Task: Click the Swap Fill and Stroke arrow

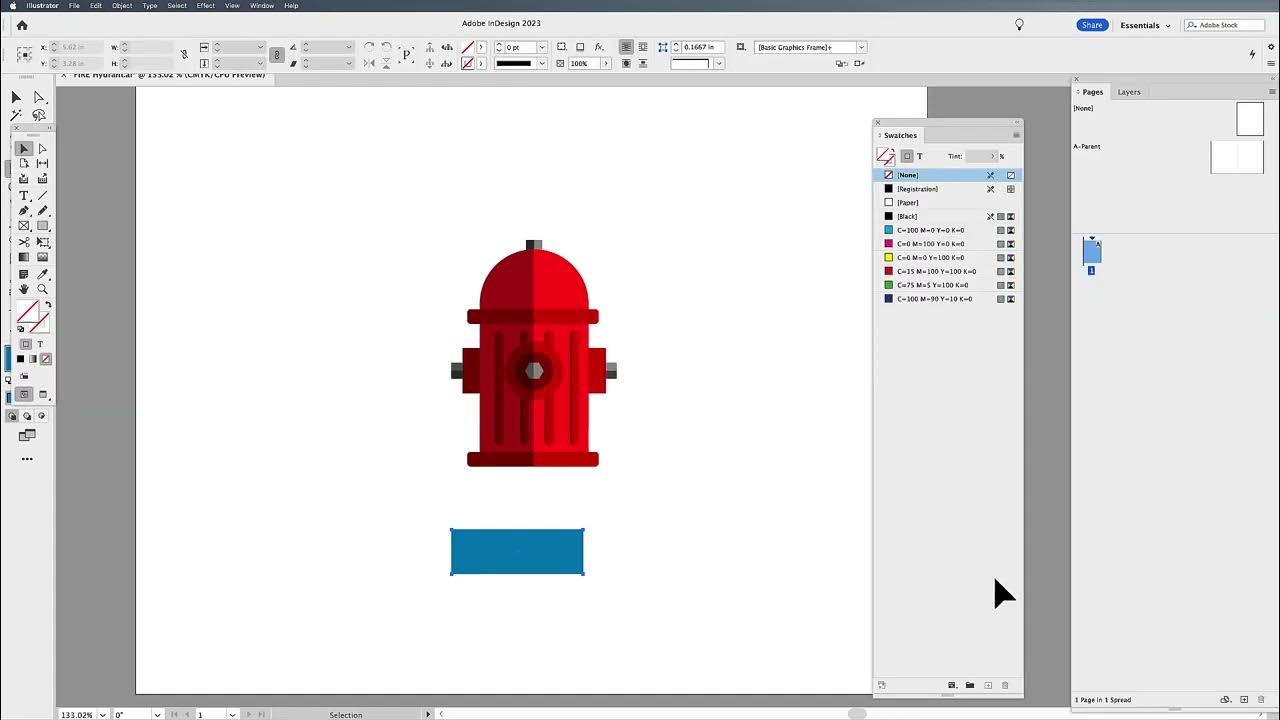Action: coord(47,305)
